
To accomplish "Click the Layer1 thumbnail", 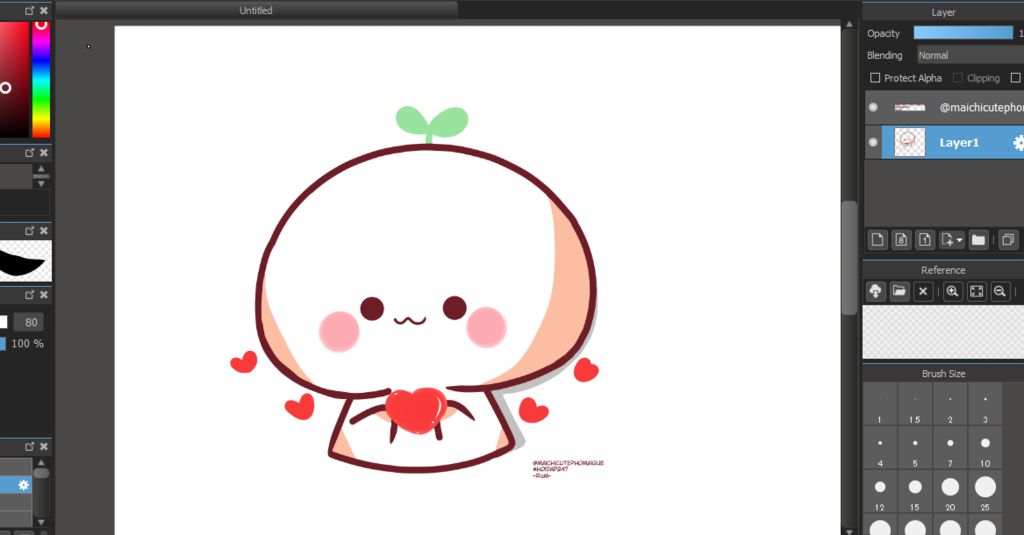I will coord(909,142).
